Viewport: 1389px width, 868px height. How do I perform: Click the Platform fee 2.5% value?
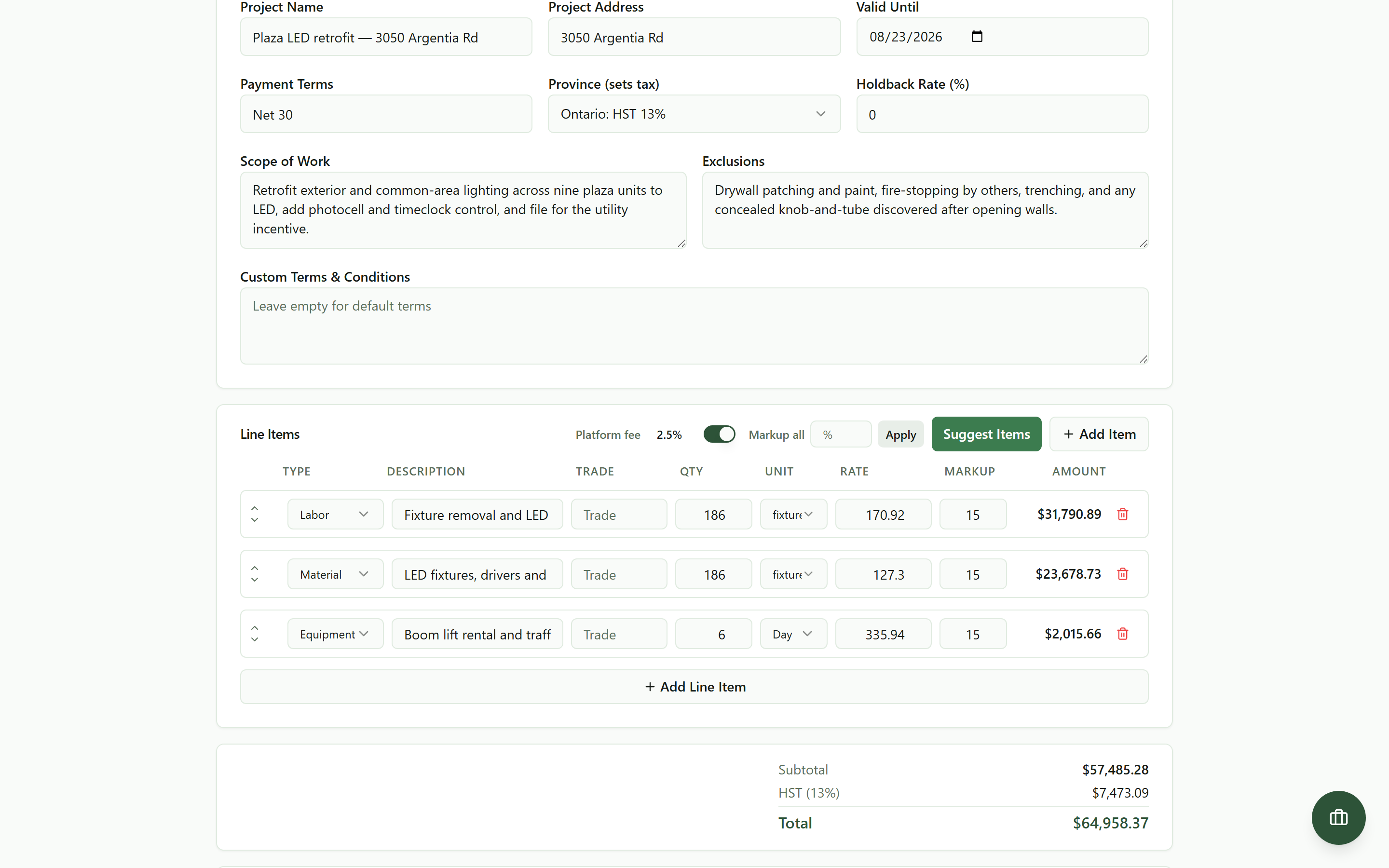click(669, 434)
